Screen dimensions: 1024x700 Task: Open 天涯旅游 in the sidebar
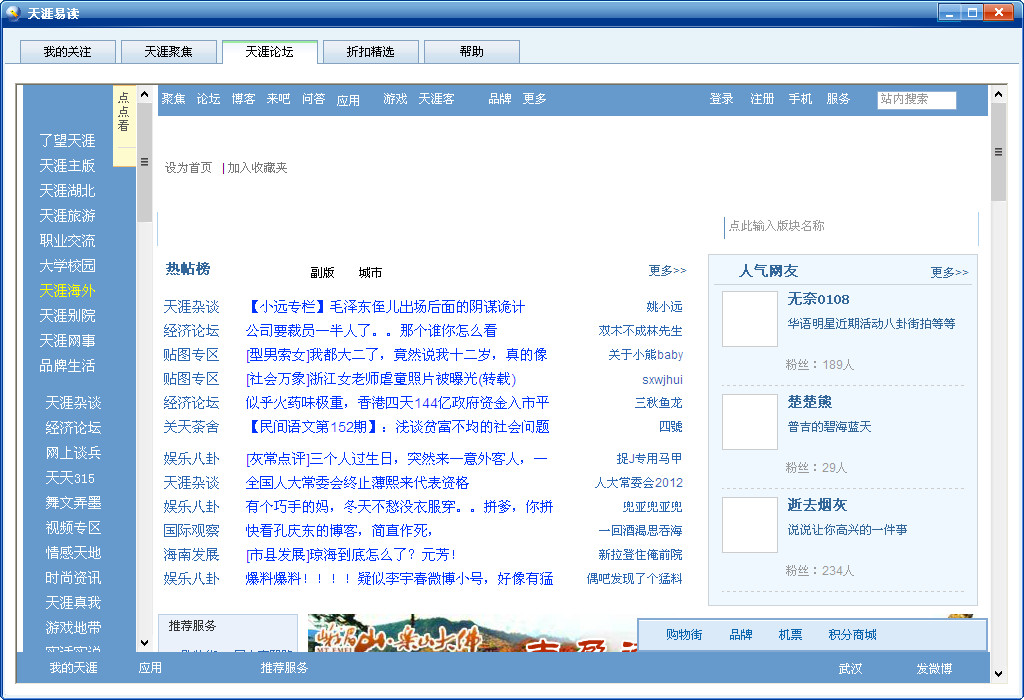click(x=67, y=215)
